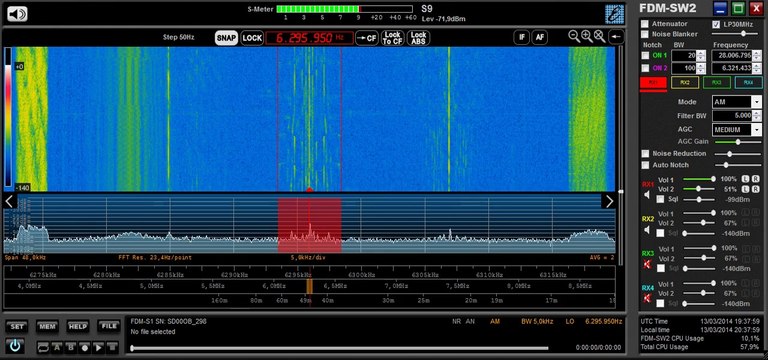Toggle RX2 squelch checkbox
768x360 pixels.
click(x=661, y=233)
